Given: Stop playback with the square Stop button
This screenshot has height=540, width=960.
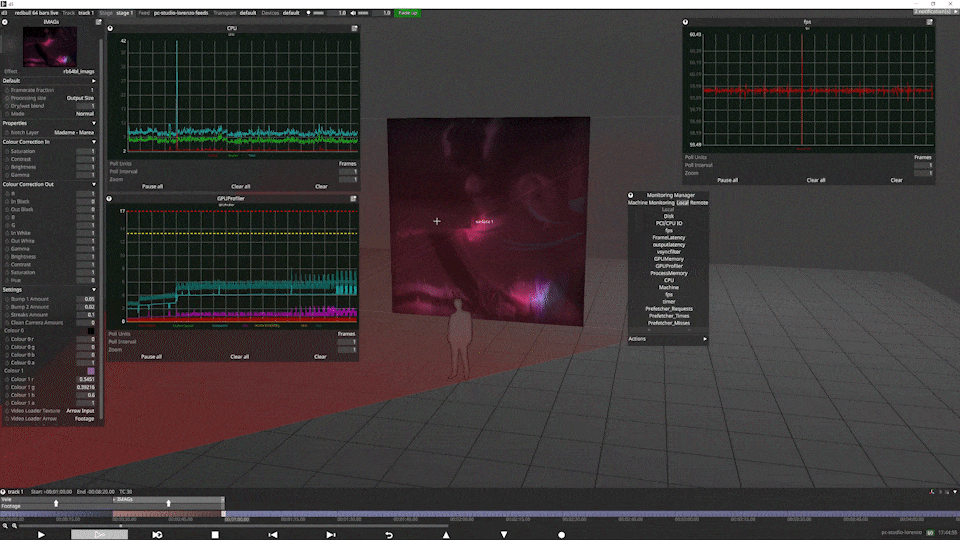Looking at the screenshot, I should tap(215, 534).
